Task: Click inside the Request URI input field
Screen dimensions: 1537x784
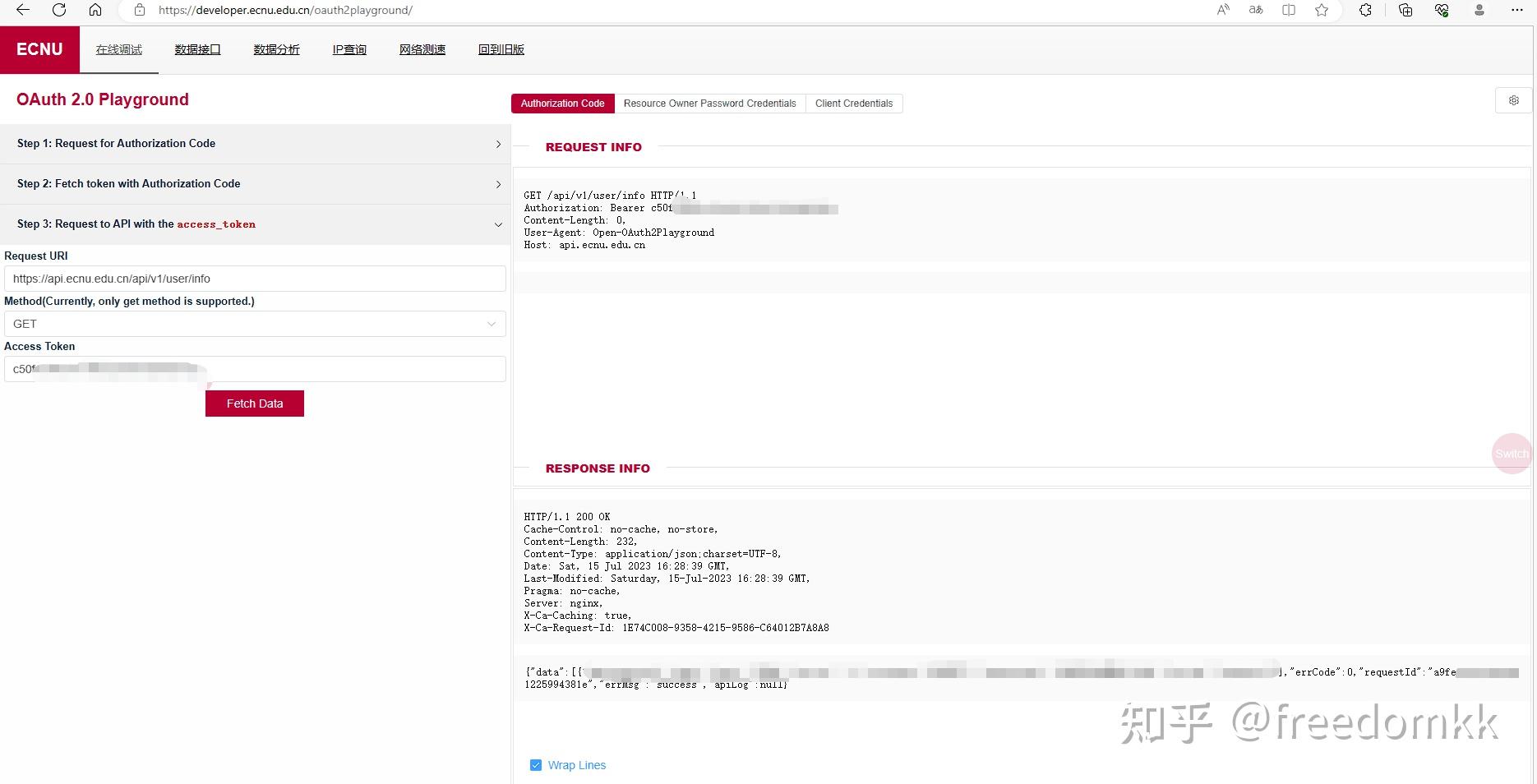Action: pyautogui.click(x=254, y=279)
